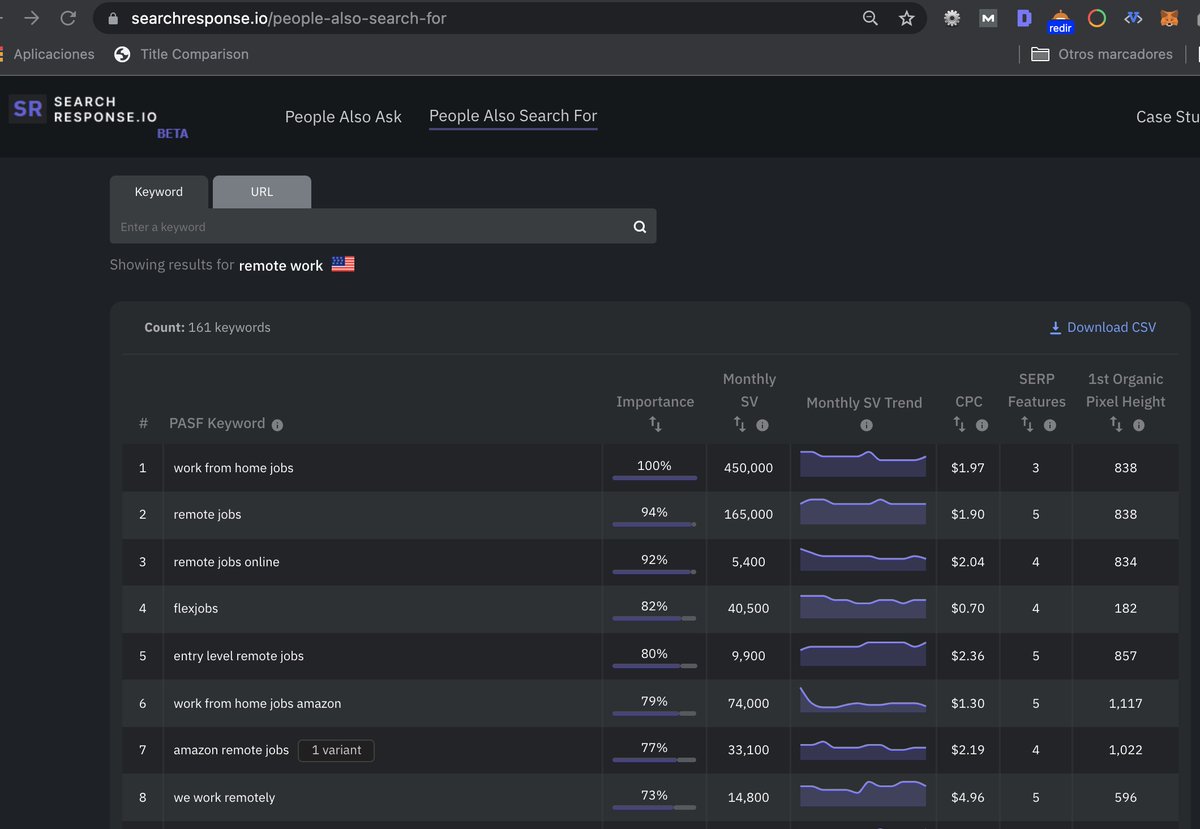Sort table by CPC arrows
This screenshot has height=829, width=1200.
[x=959, y=424]
